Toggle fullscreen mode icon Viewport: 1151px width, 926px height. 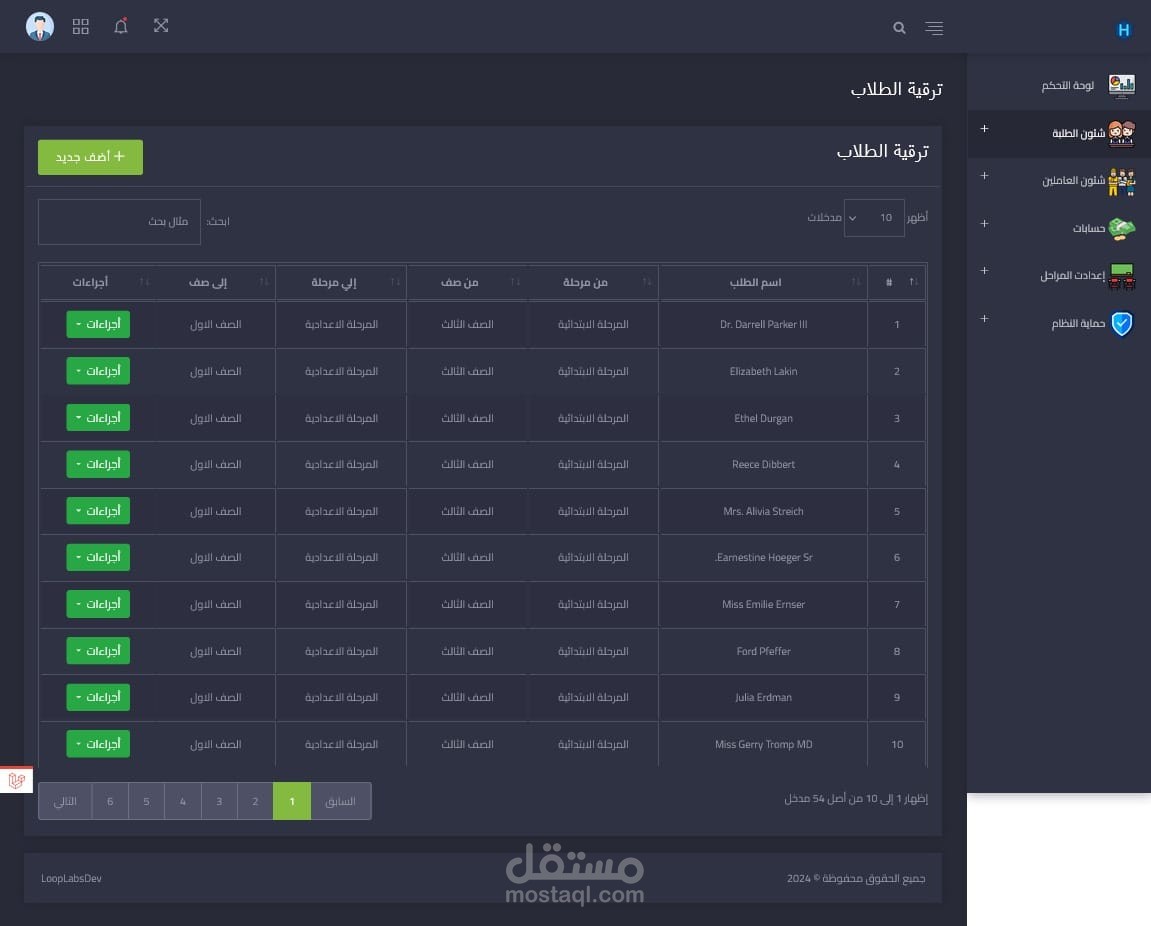point(161,26)
